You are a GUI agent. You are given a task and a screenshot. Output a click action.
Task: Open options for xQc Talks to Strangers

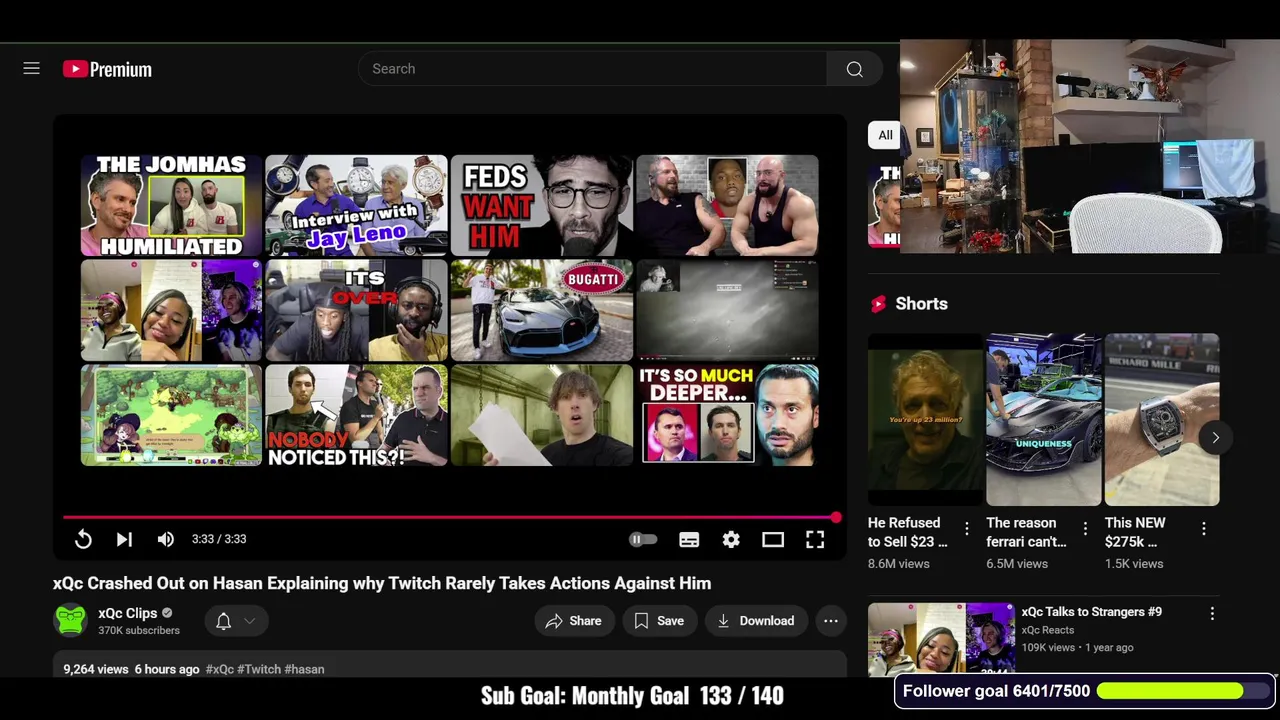[1212, 613]
